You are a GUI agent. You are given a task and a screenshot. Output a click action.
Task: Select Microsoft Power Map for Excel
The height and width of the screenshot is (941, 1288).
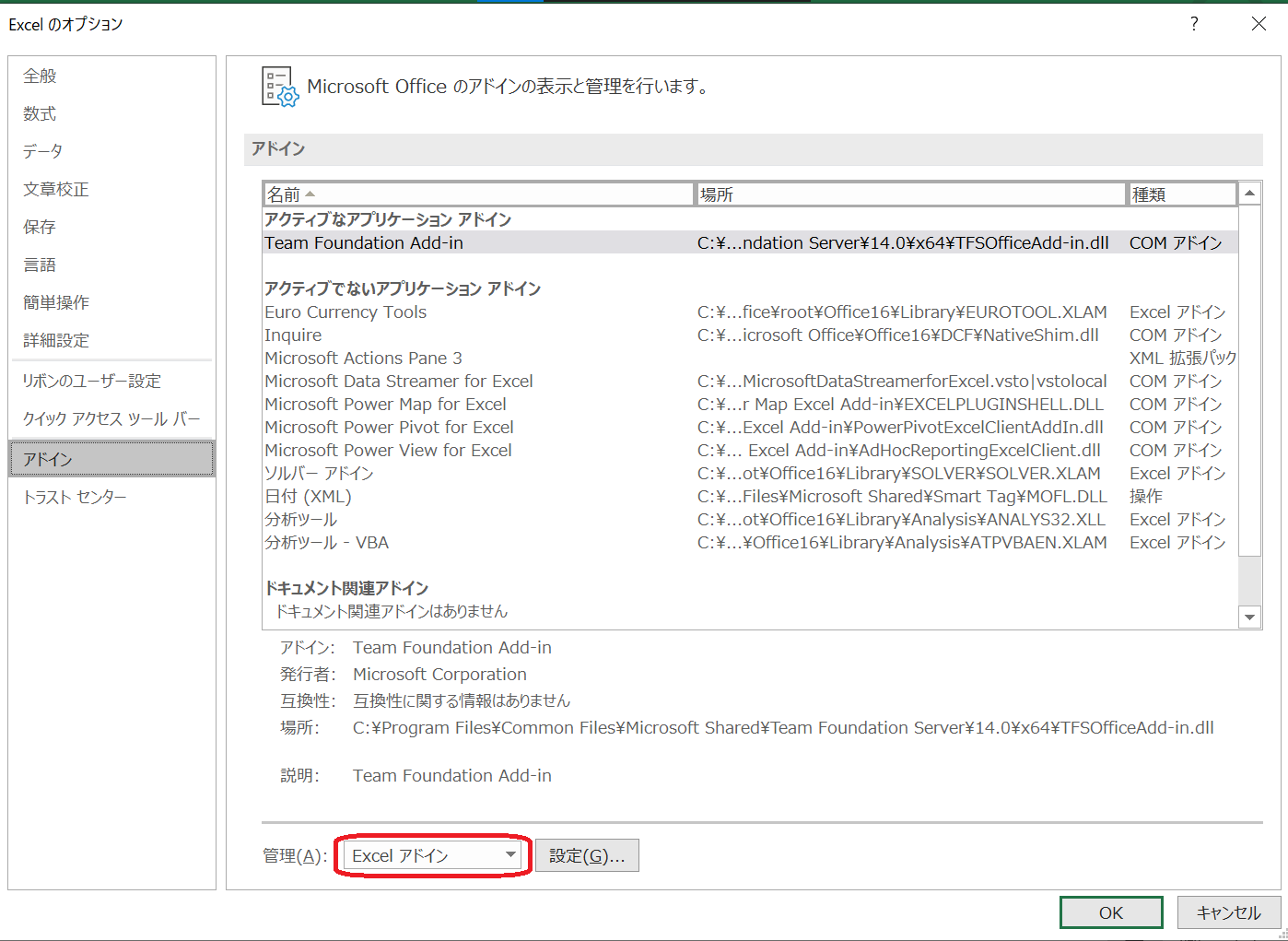click(x=750, y=404)
